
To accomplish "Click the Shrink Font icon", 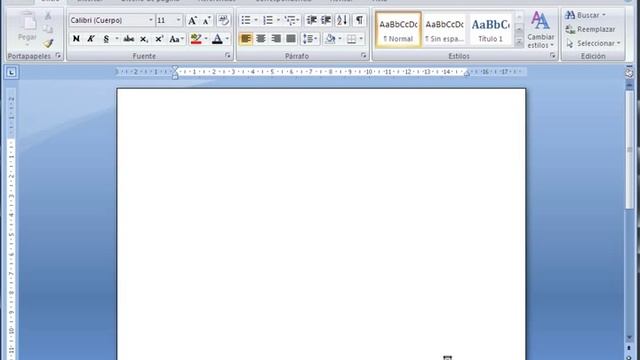I will tap(207, 20).
